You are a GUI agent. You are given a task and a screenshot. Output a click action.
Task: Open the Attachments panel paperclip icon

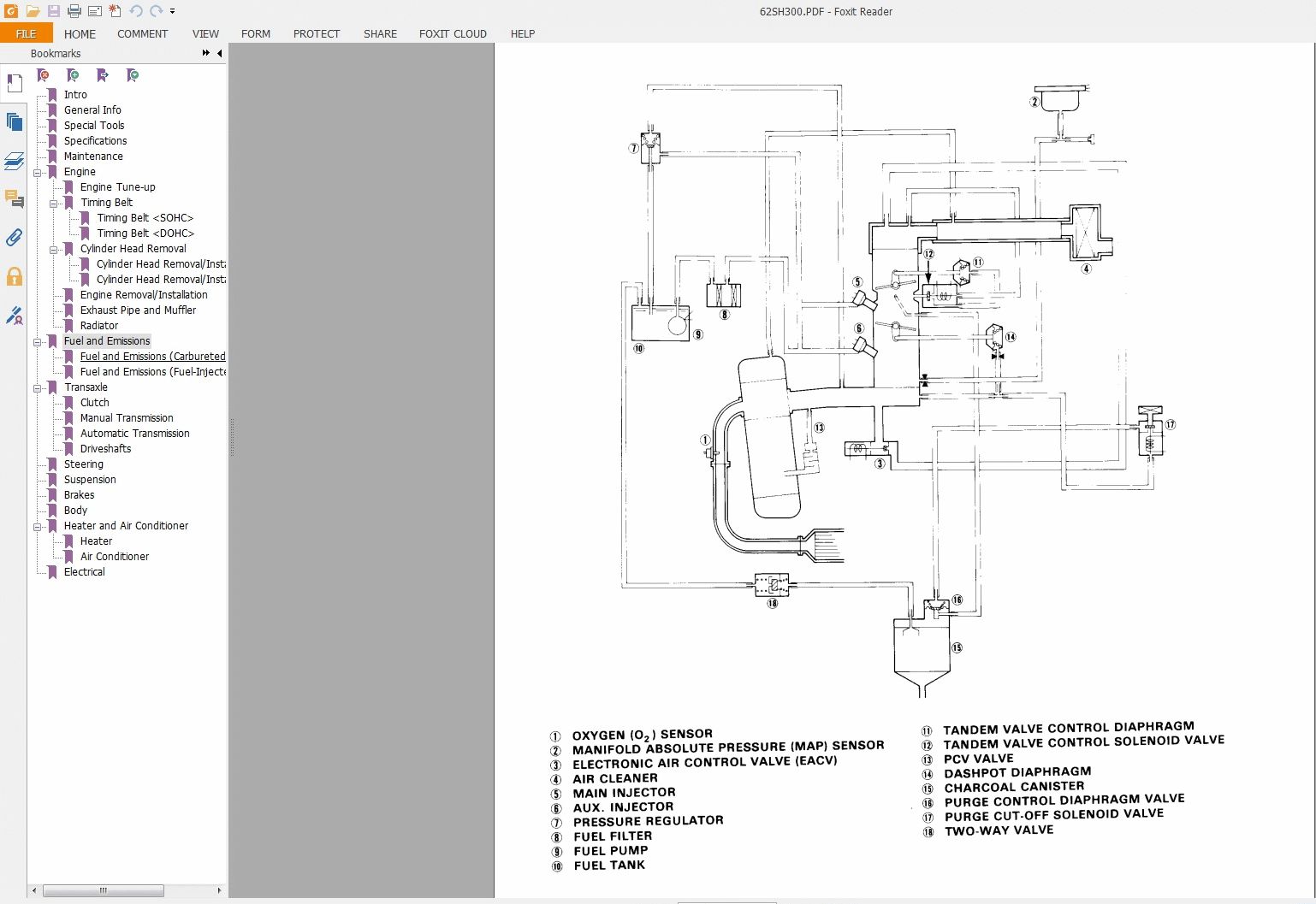pyautogui.click(x=14, y=238)
